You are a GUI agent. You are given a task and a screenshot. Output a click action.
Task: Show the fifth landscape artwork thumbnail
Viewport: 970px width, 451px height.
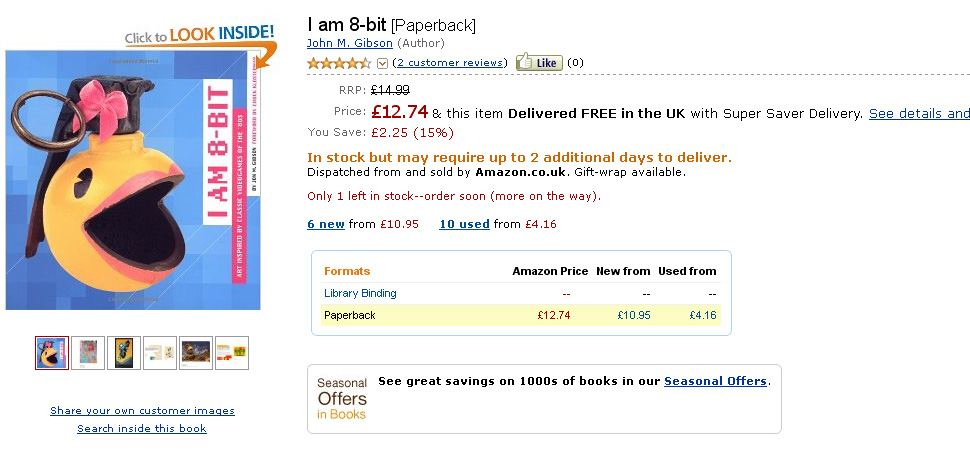pyautogui.click(x=196, y=353)
